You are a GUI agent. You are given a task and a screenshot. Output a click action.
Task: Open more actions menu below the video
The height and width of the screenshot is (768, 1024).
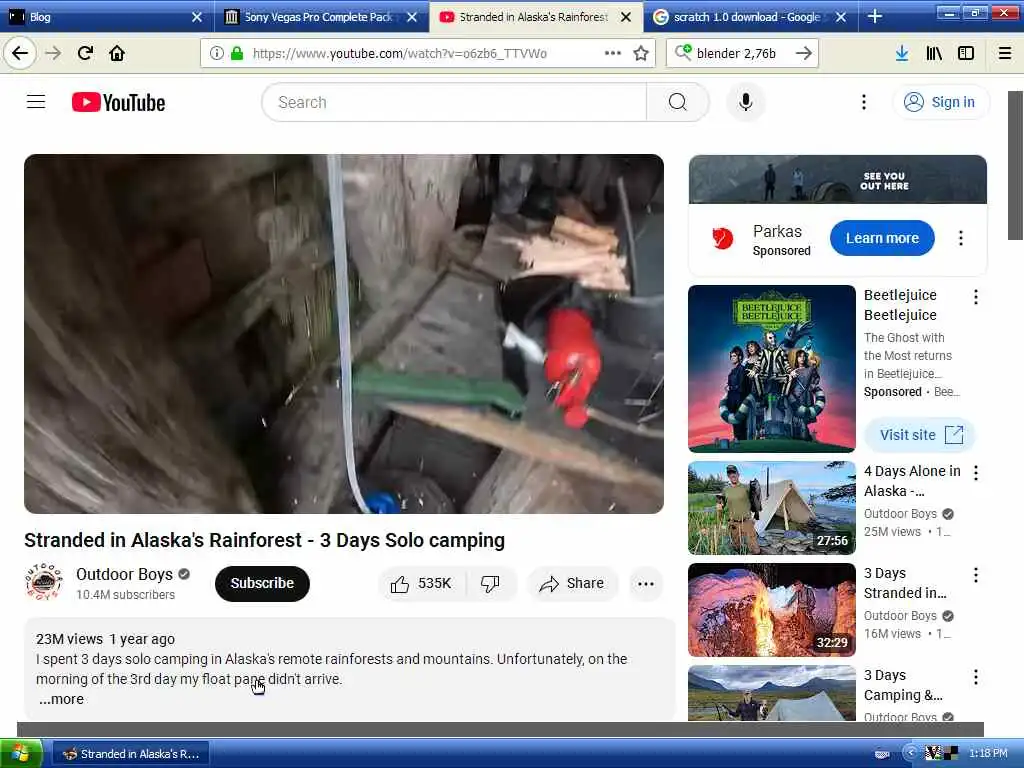click(646, 583)
